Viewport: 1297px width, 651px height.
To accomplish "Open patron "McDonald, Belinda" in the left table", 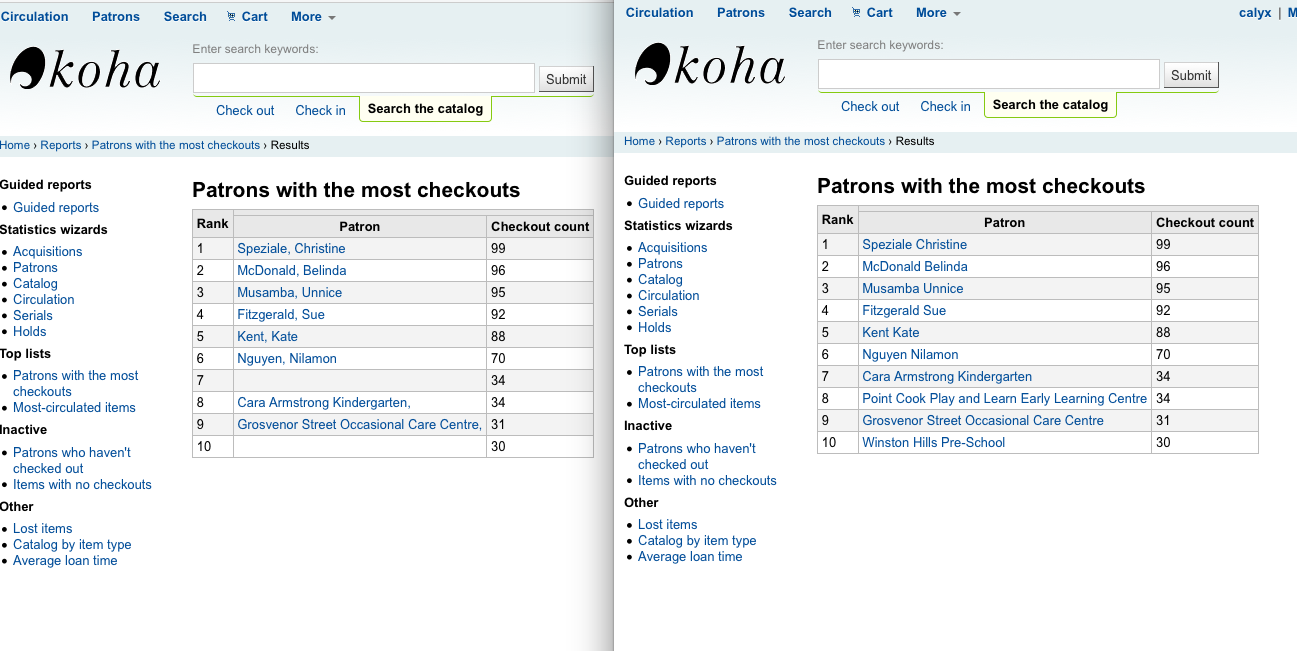I will (291, 271).
